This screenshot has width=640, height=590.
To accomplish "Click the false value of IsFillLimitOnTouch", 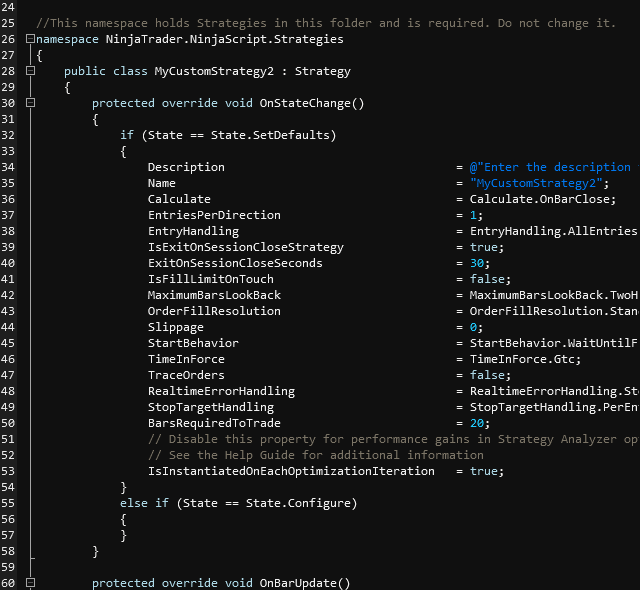I will (487, 279).
